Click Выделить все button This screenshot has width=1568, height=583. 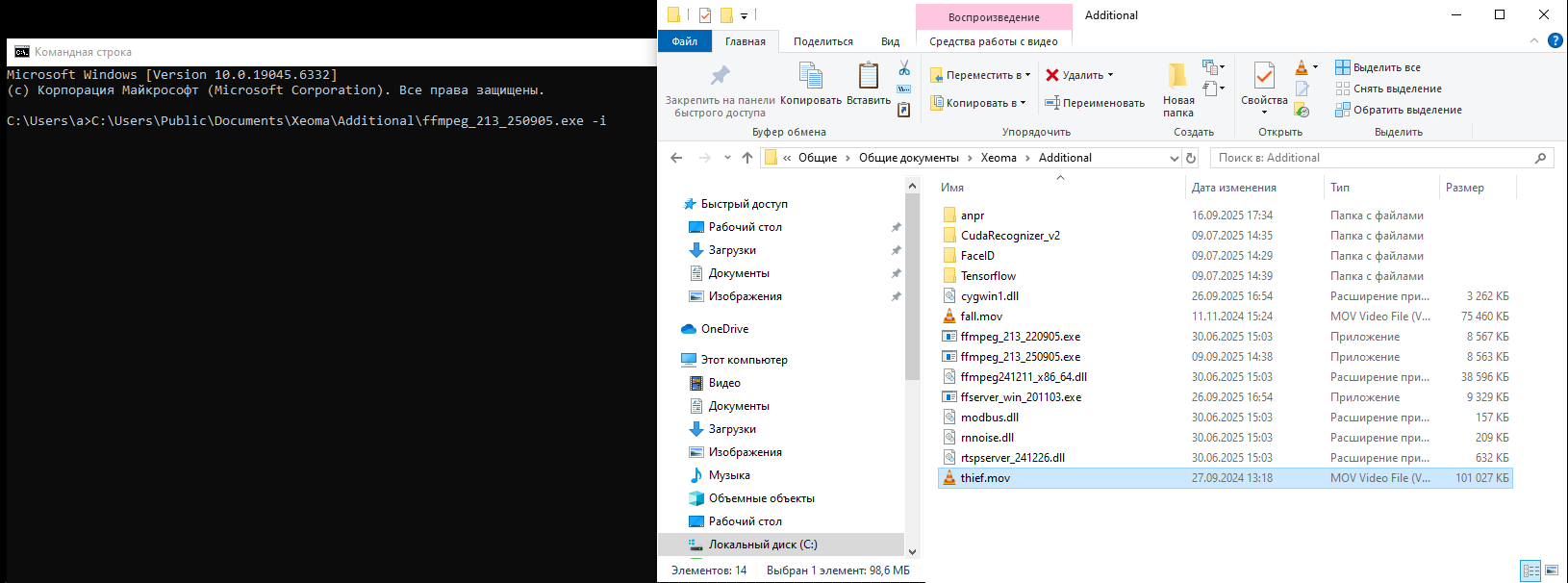click(1378, 67)
